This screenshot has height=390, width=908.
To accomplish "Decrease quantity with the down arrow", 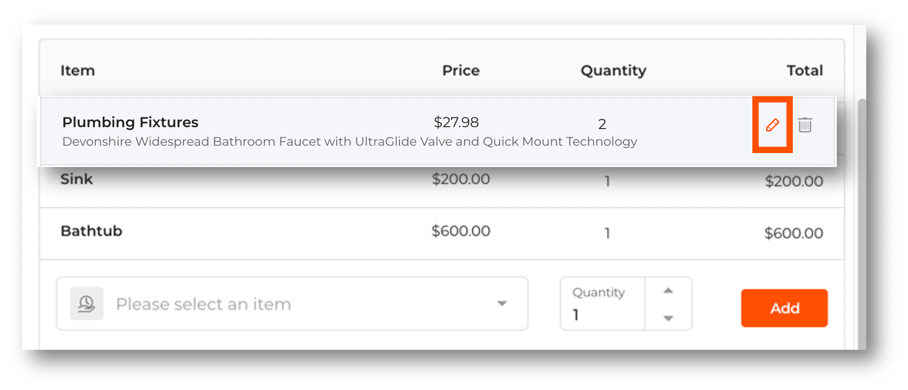I will pos(668,318).
